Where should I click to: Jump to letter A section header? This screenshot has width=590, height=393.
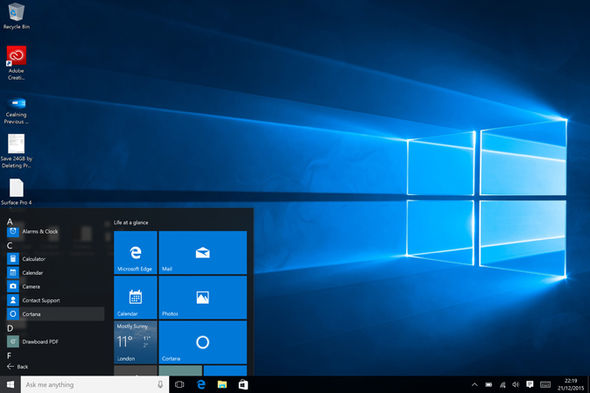pyautogui.click(x=10, y=221)
